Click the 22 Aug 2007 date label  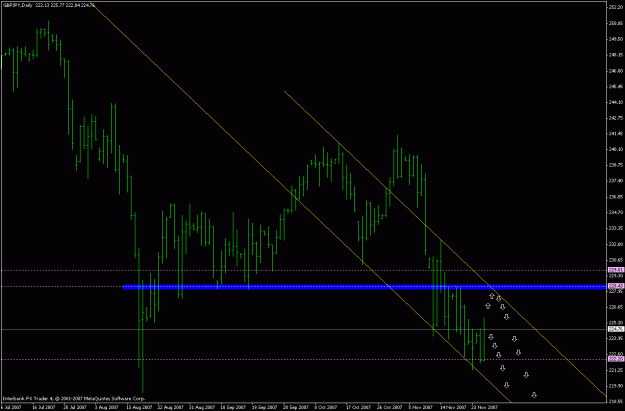tap(169, 407)
